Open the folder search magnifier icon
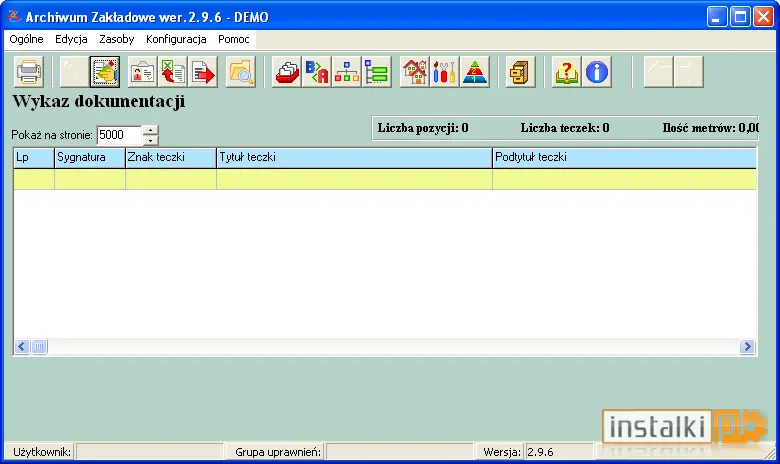This screenshot has width=780, height=464. 241,72
